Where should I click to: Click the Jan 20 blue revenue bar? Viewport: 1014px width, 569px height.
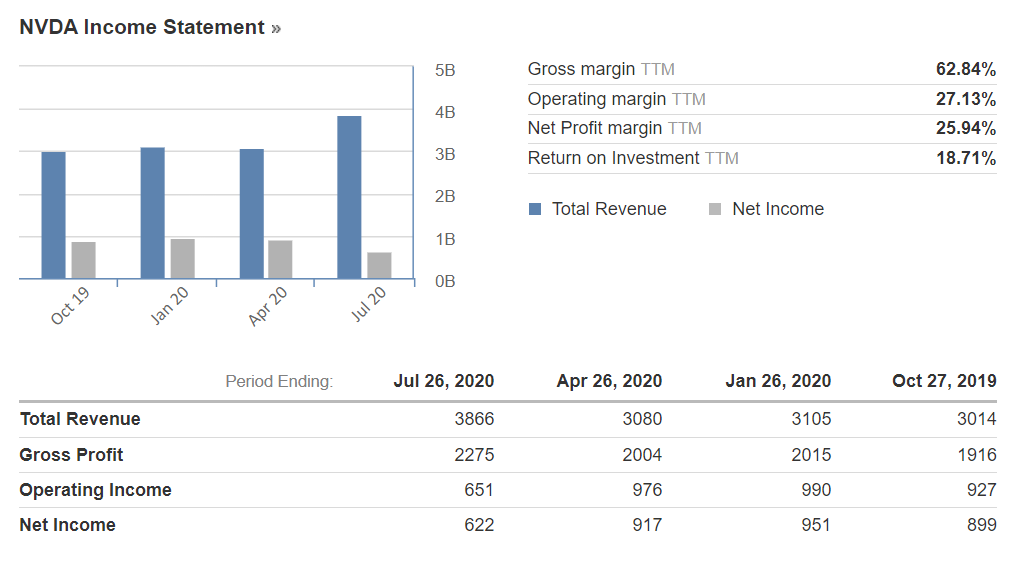click(x=152, y=212)
